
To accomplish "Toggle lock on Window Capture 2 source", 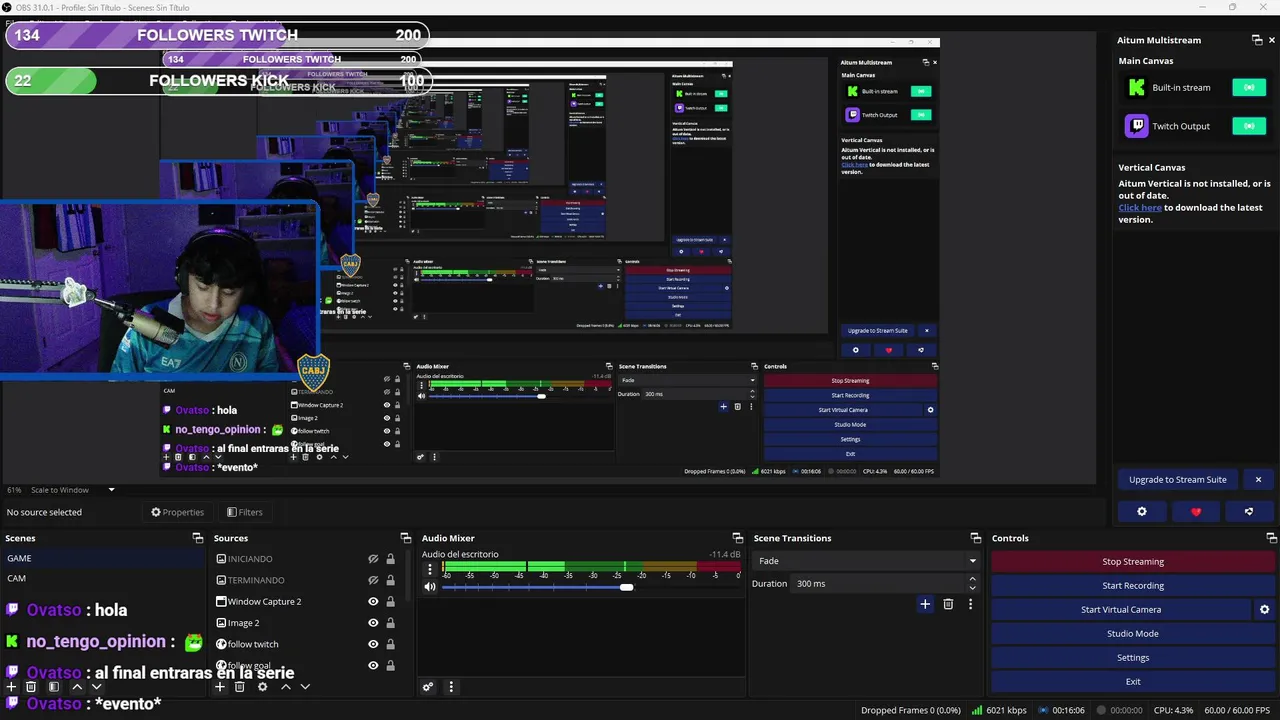I will pos(390,602).
